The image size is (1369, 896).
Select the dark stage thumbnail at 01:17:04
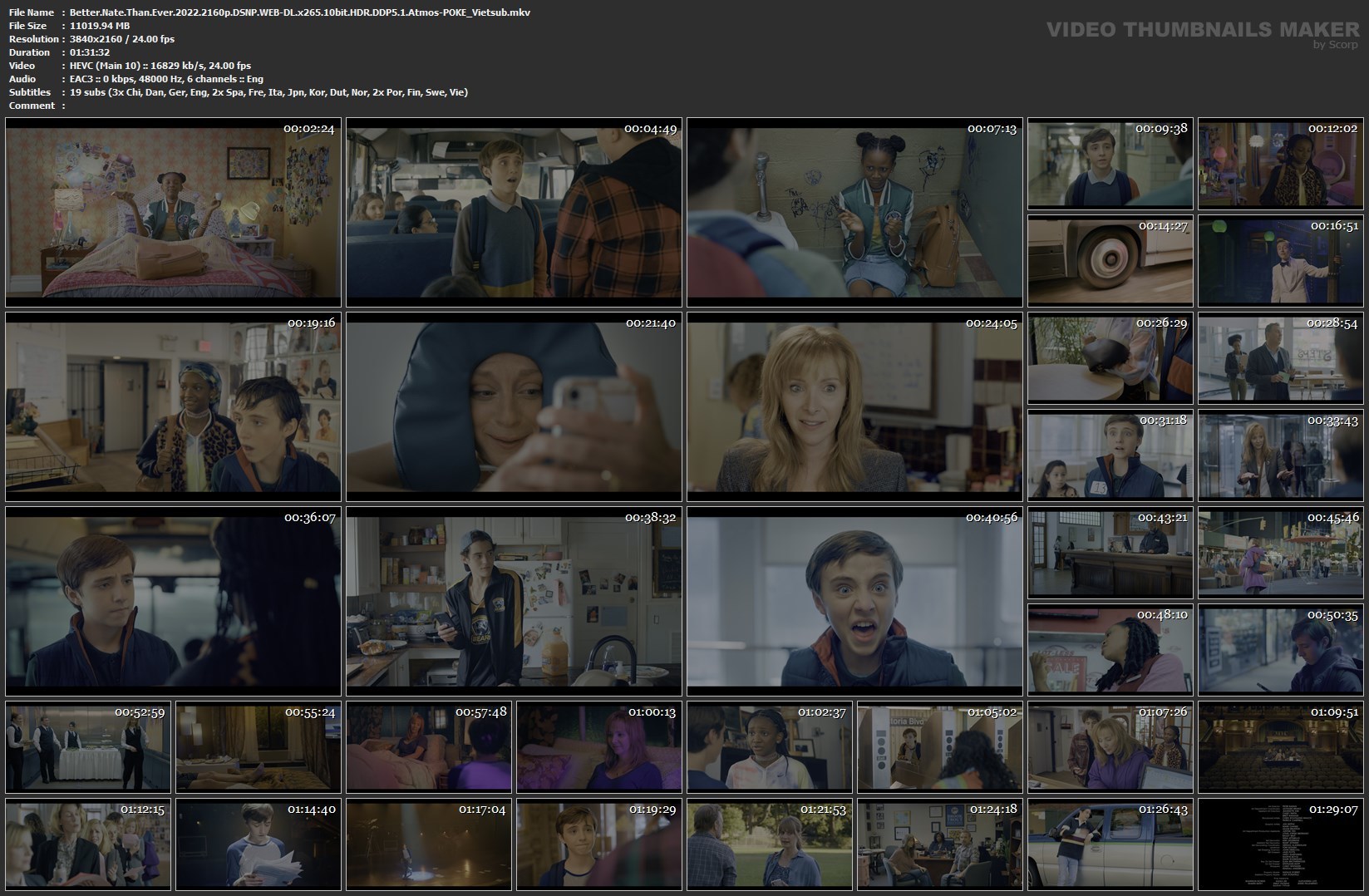pyautogui.click(x=429, y=844)
